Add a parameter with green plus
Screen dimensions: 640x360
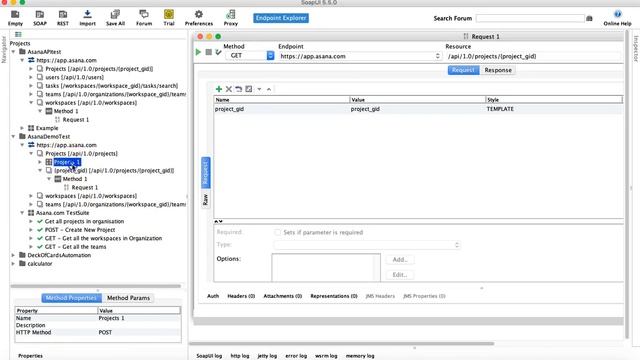219,89
